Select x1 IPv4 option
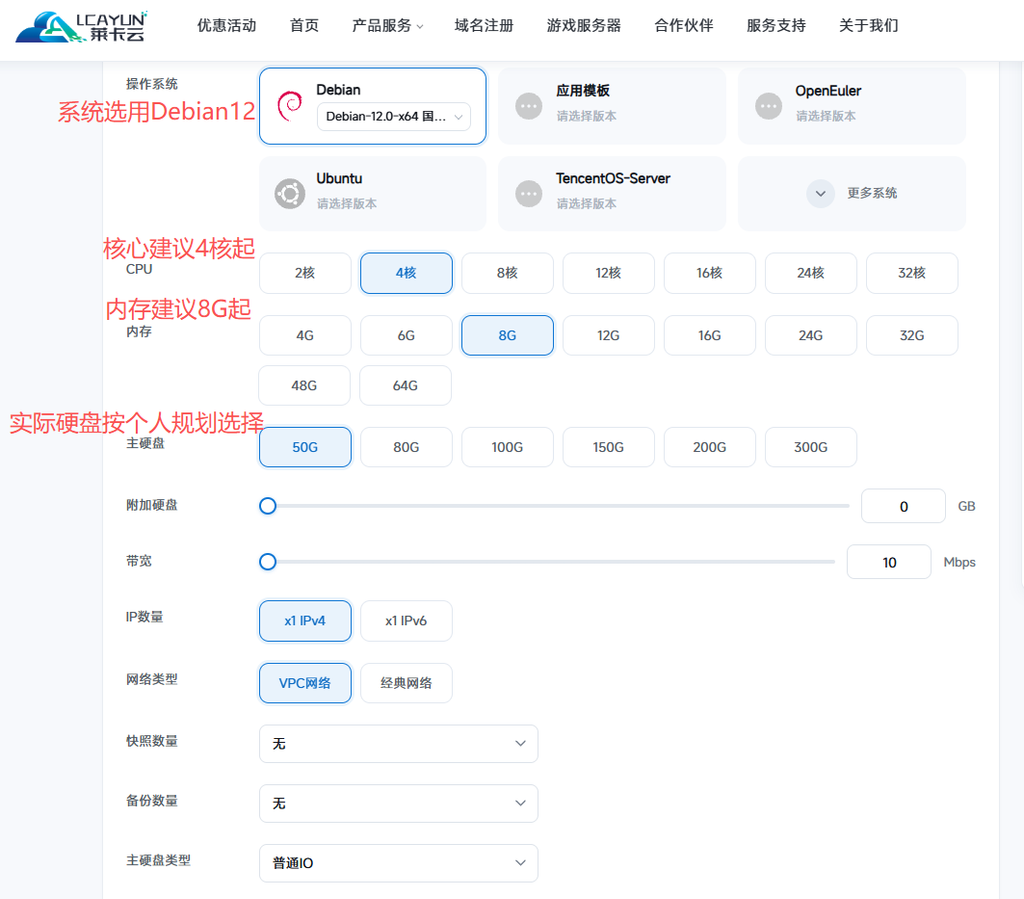This screenshot has height=899, width=1024. pyautogui.click(x=305, y=621)
